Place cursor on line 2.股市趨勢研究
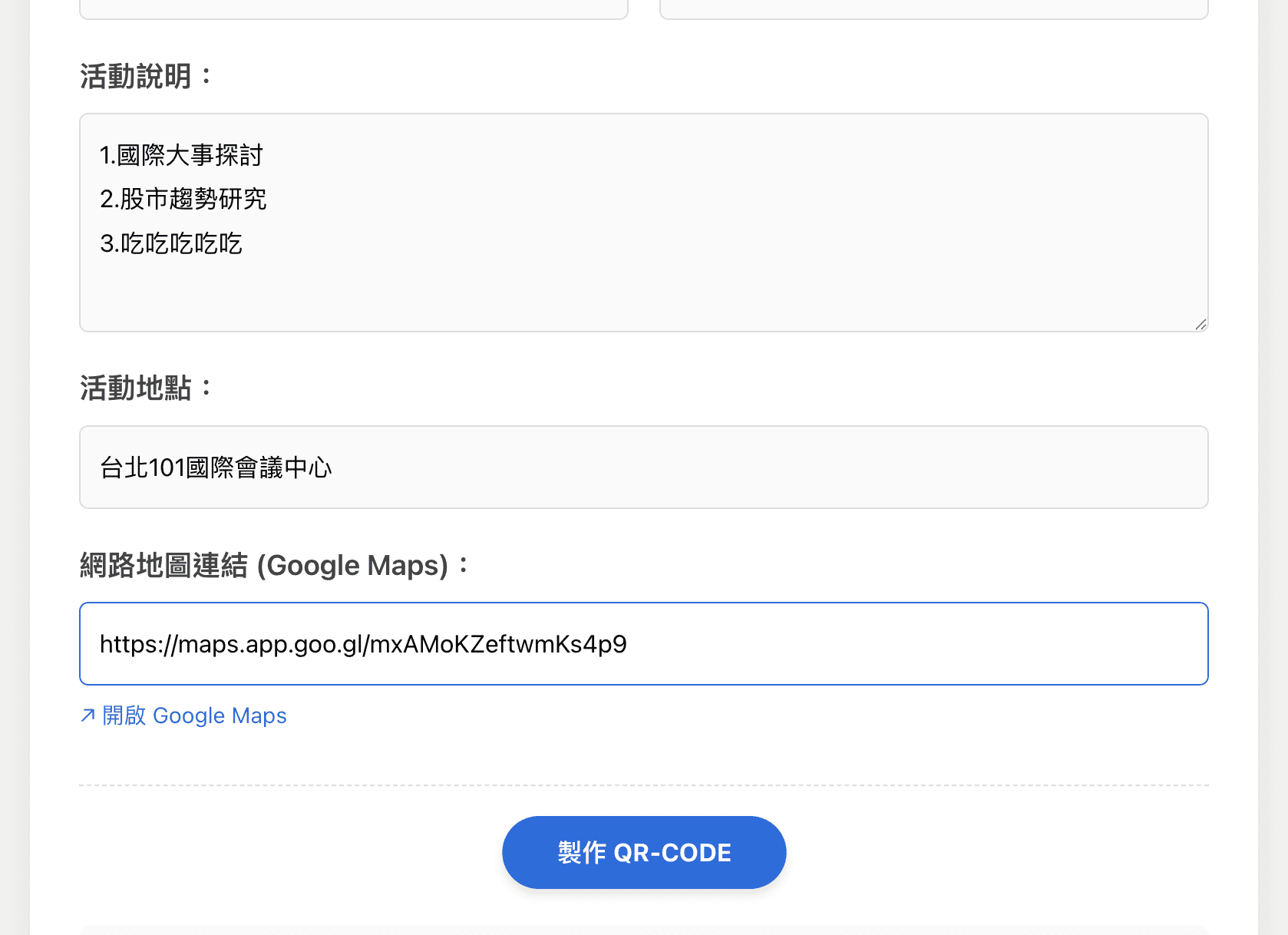The image size is (1288, 935). [183, 199]
